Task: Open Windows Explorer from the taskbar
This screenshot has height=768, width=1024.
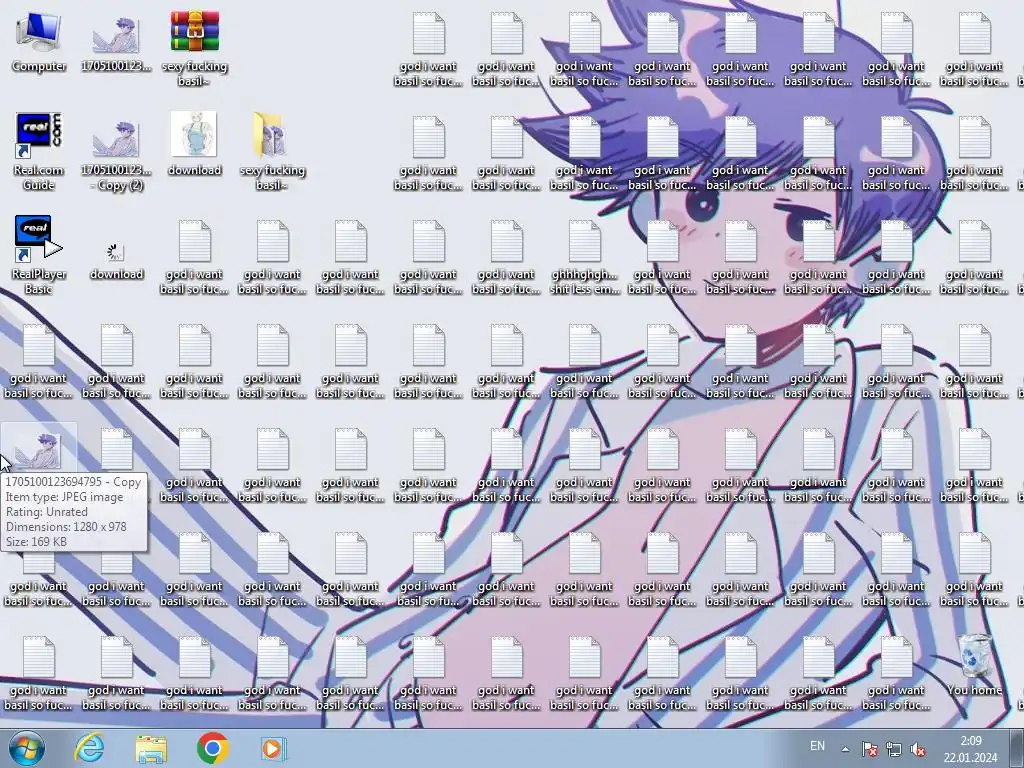Action: click(x=151, y=748)
